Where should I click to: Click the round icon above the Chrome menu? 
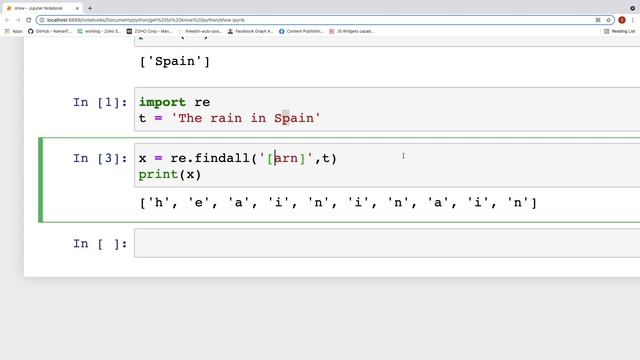(x=632, y=8)
